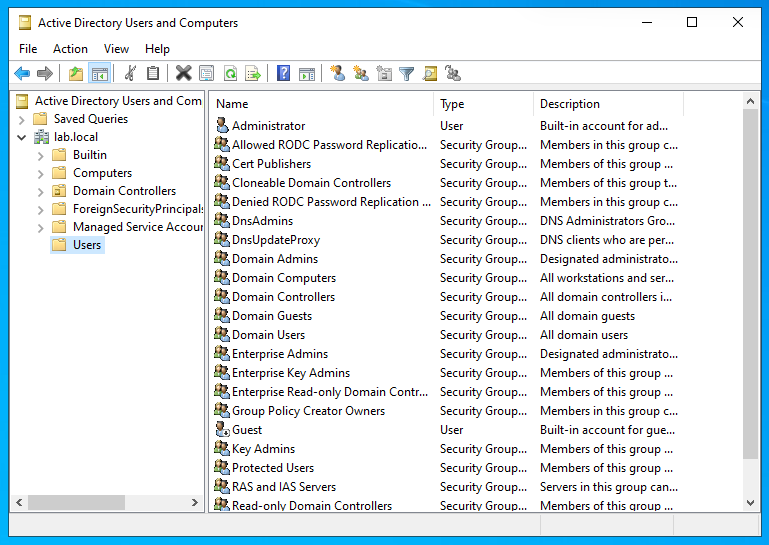Create a new user with toolbar icon
769x545 pixels.
click(x=337, y=74)
